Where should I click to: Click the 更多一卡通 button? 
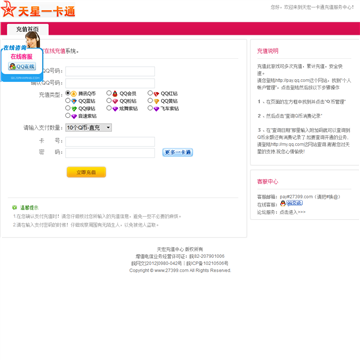[x=178, y=152]
